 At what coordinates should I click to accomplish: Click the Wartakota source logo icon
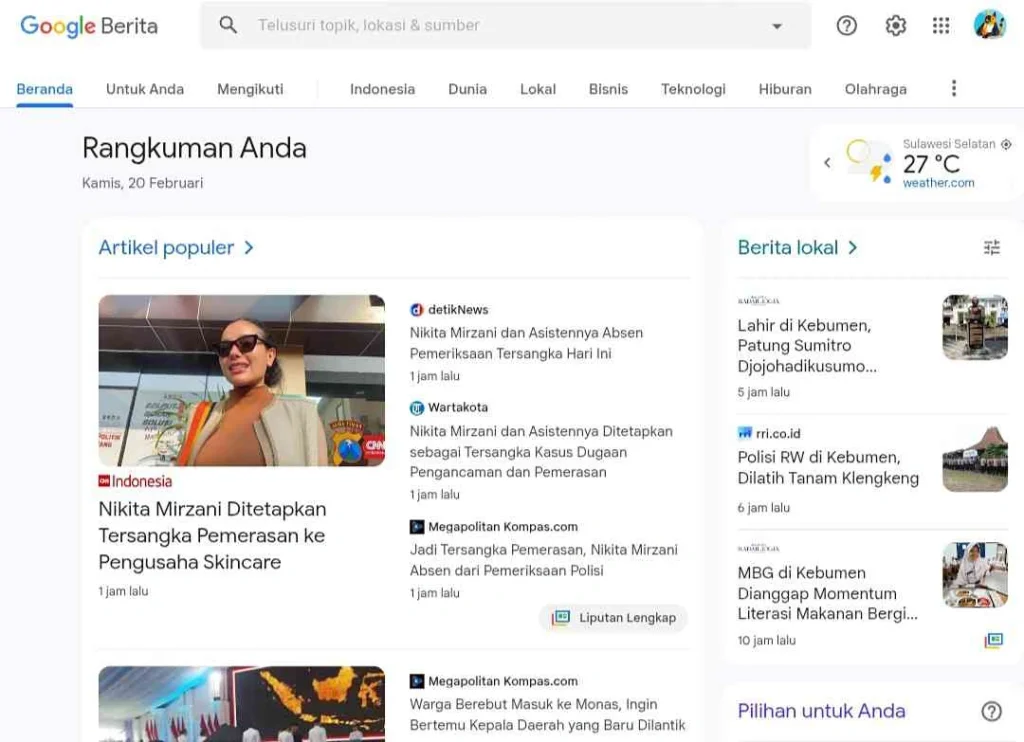click(x=417, y=408)
